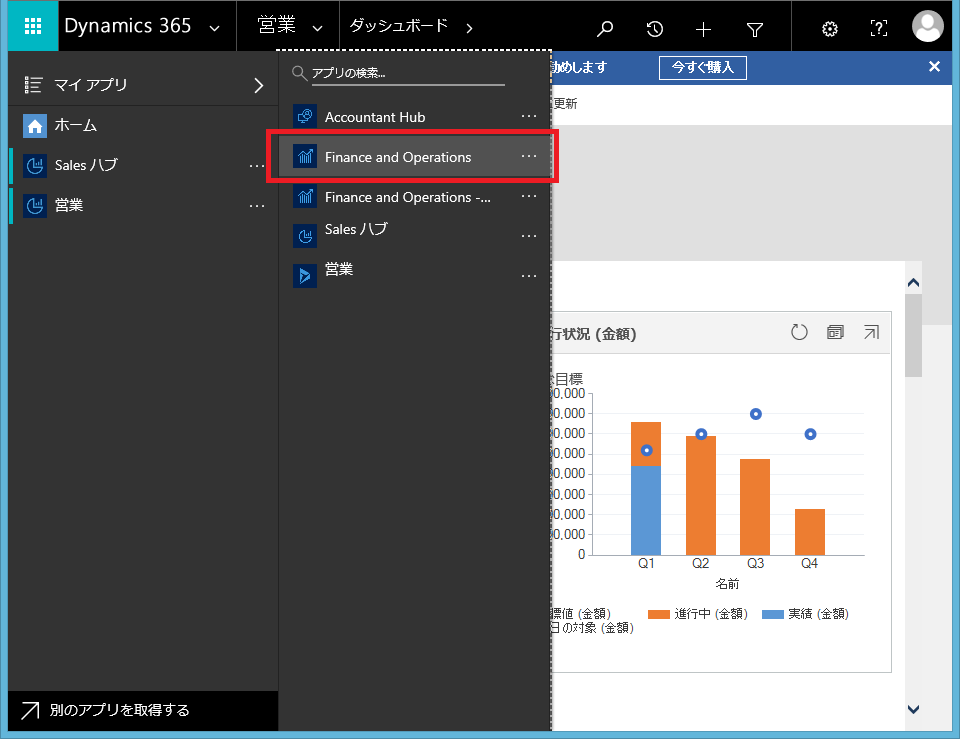Expand the 営業 dropdown chevron in top bar
Screen dimensions: 960x739
[317, 28]
